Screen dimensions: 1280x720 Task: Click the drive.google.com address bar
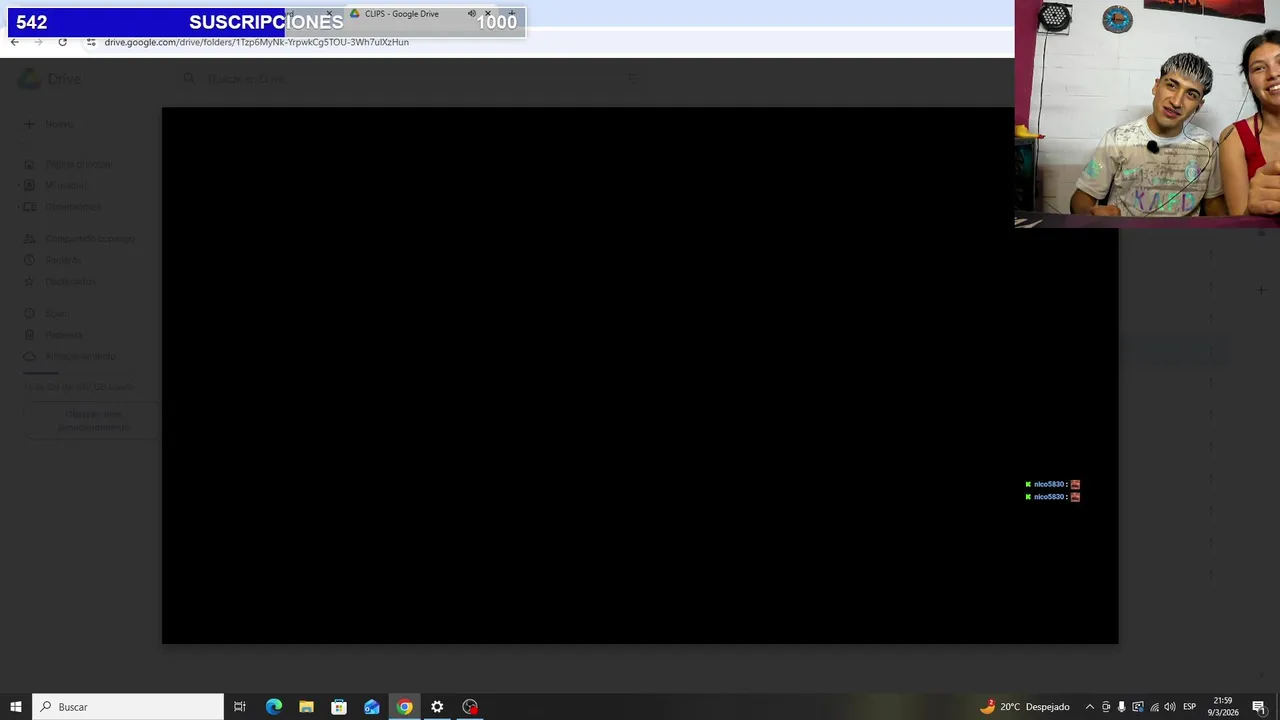(x=257, y=42)
